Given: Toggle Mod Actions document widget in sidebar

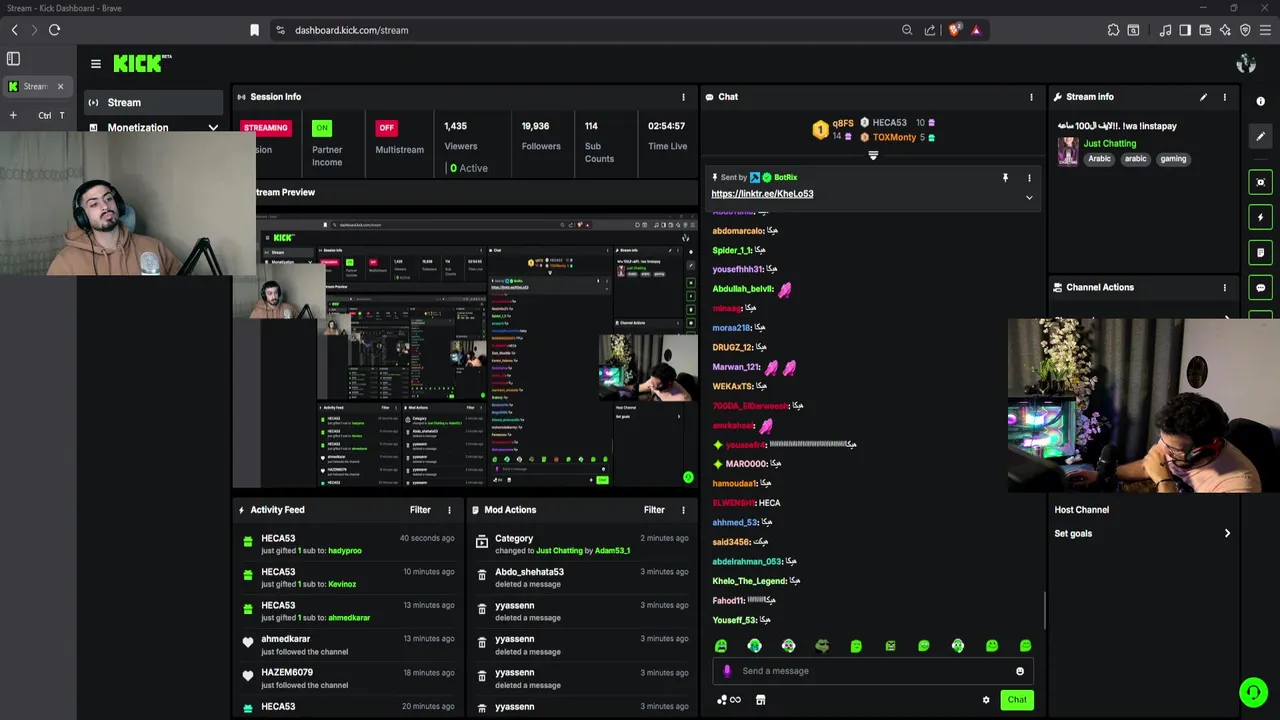Looking at the screenshot, I should pos(1260,252).
